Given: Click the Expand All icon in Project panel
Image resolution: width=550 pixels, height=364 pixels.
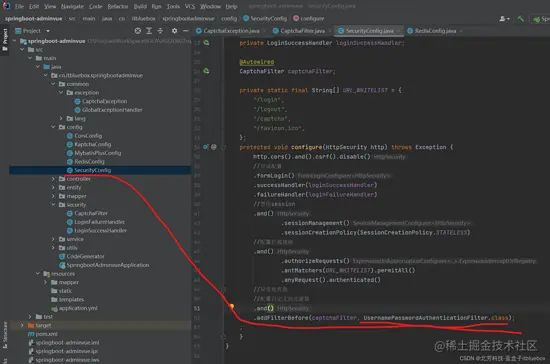Looking at the screenshot, I should click(x=149, y=31).
